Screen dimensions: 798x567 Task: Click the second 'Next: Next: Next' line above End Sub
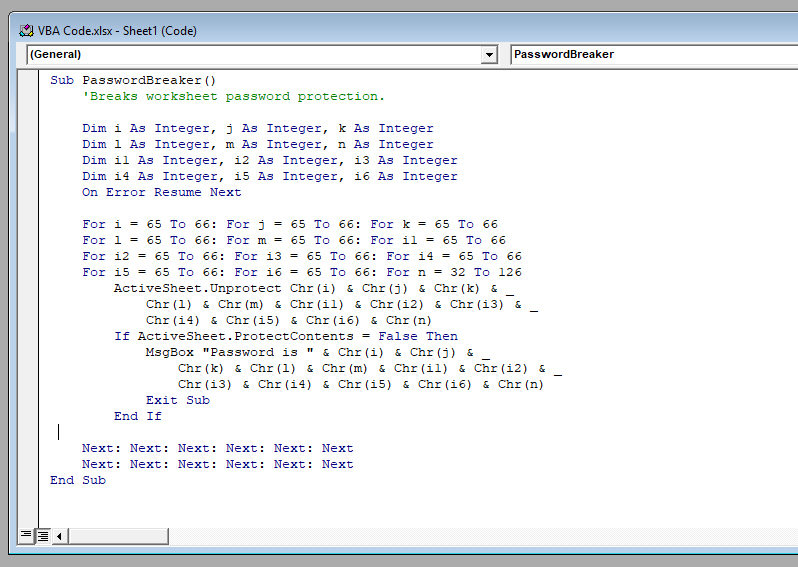coord(218,464)
